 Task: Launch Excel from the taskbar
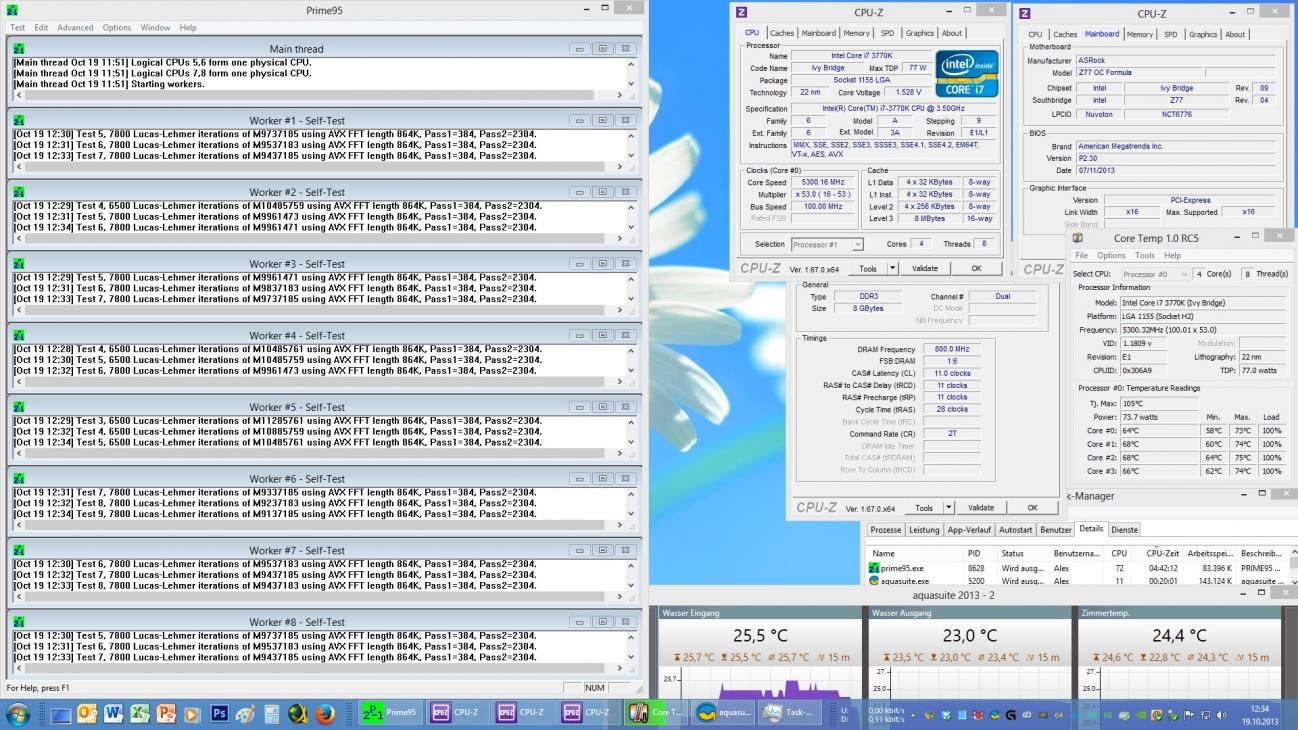tap(139, 714)
